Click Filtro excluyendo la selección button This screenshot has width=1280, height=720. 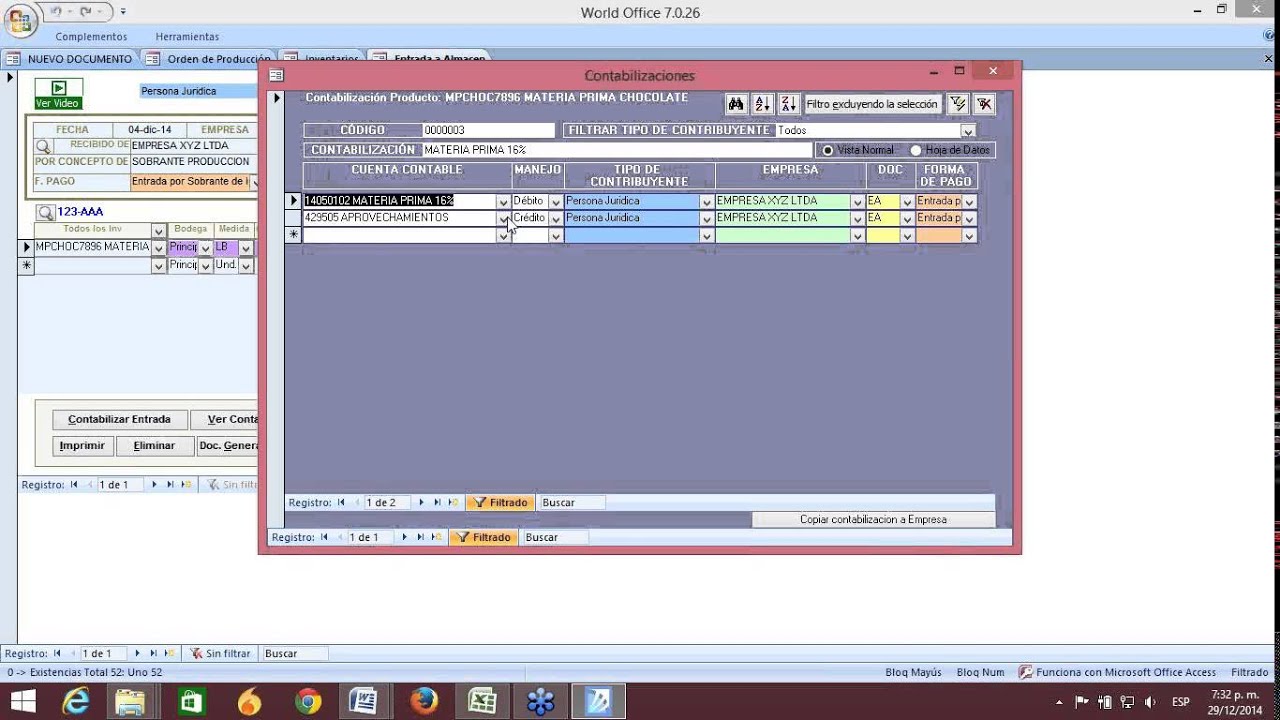pyautogui.click(x=872, y=104)
